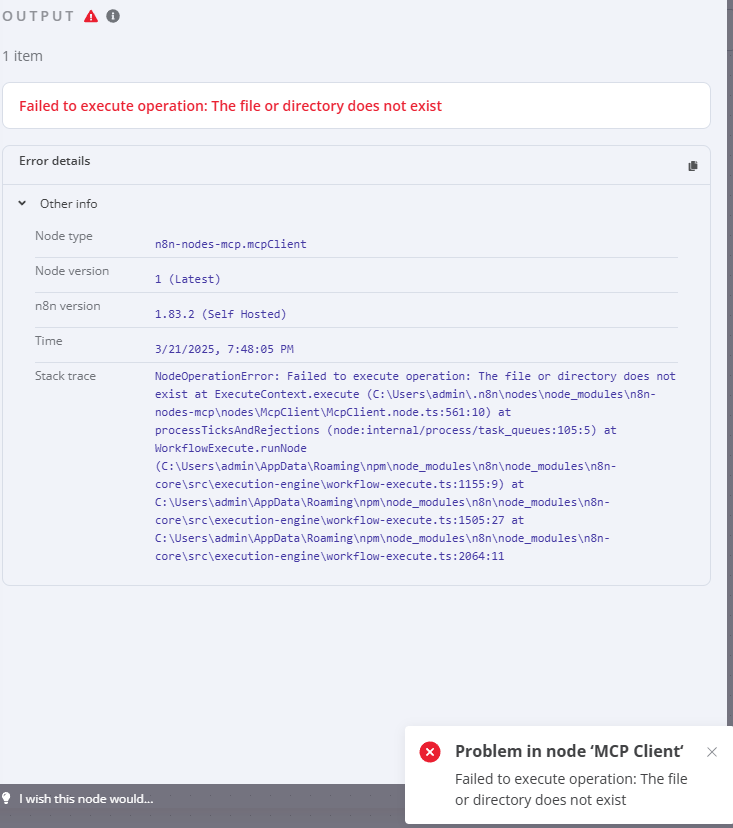Screen dimensions: 733x828
Task: Click the red warning triangle beside OUTPUT
Action: click(x=92, y=16)
